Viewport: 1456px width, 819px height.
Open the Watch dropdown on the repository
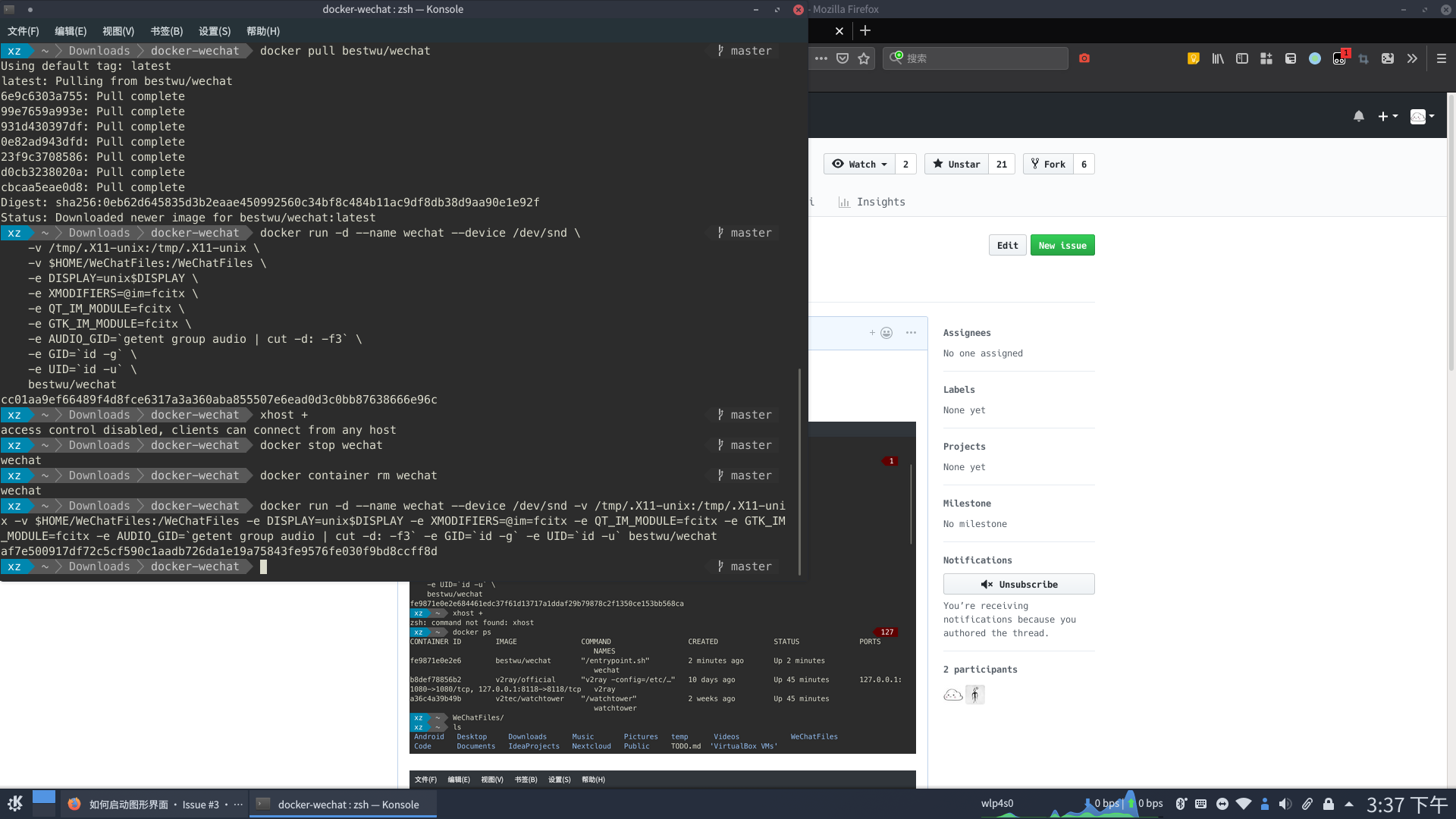pyautogui.click(x=858, y=164)
